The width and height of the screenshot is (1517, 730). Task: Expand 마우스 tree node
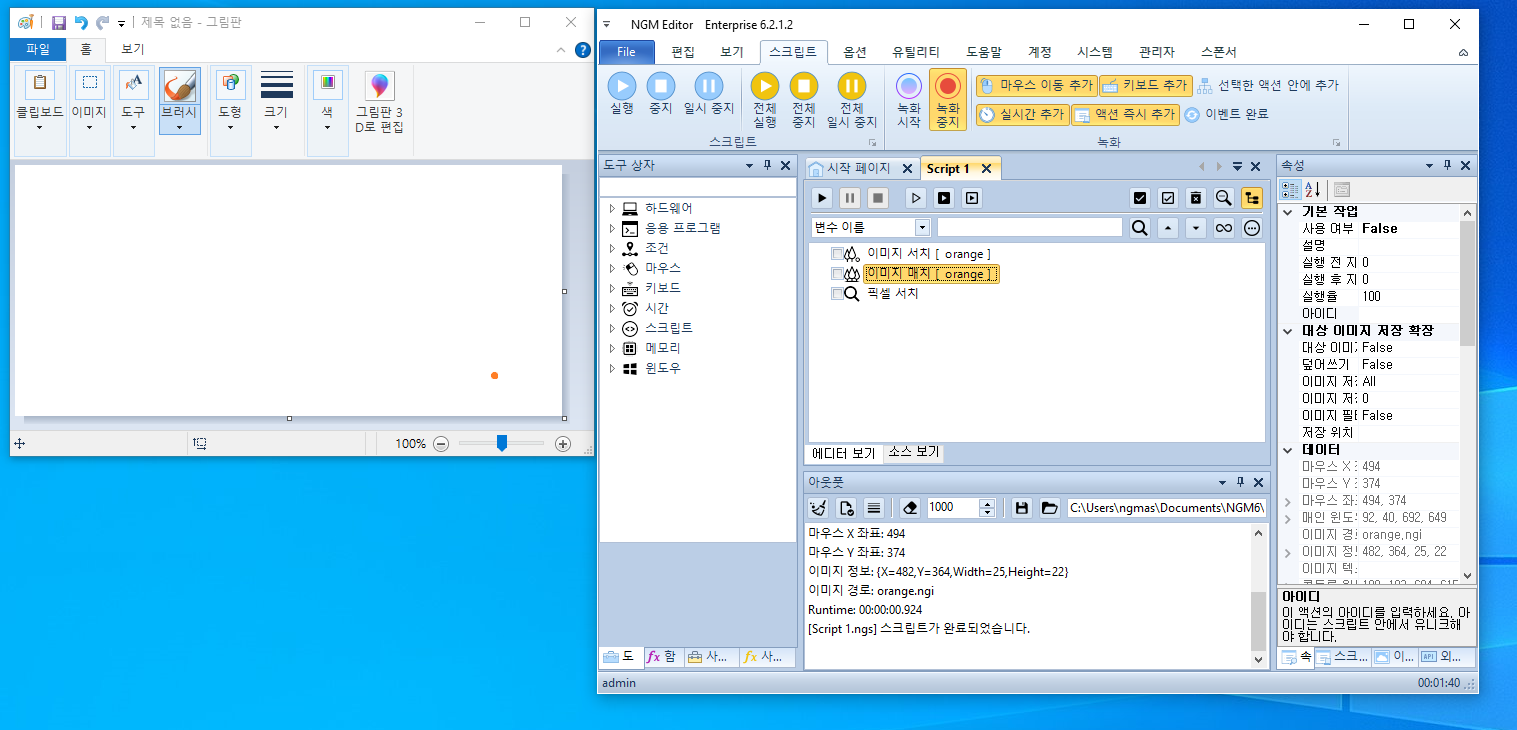tap(612, 268)
